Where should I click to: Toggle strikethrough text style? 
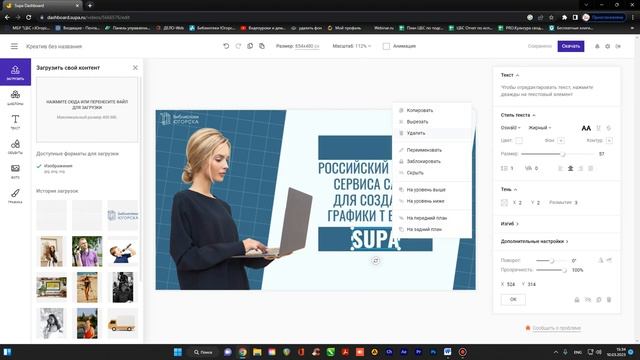609,128
